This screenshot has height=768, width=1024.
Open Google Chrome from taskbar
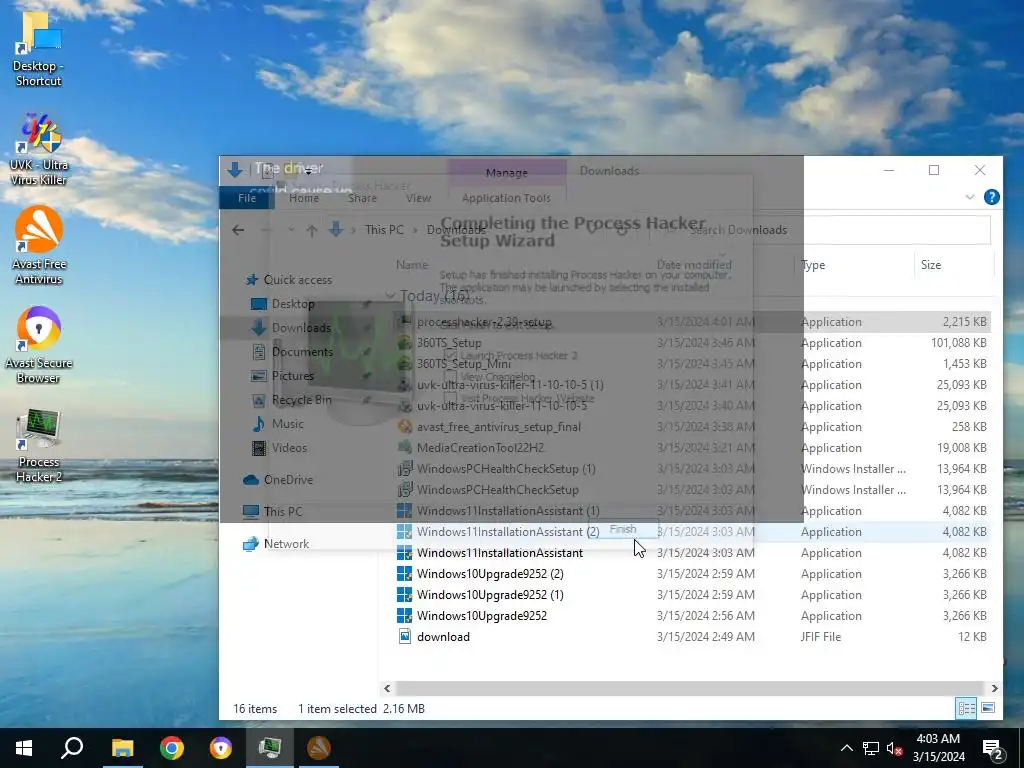click(172, 748)
